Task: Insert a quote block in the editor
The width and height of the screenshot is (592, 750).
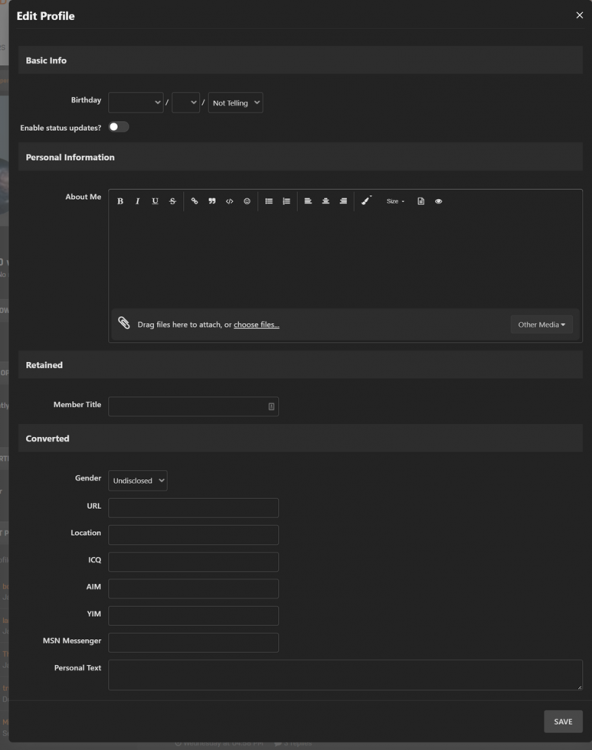Action: pos(212,201)
